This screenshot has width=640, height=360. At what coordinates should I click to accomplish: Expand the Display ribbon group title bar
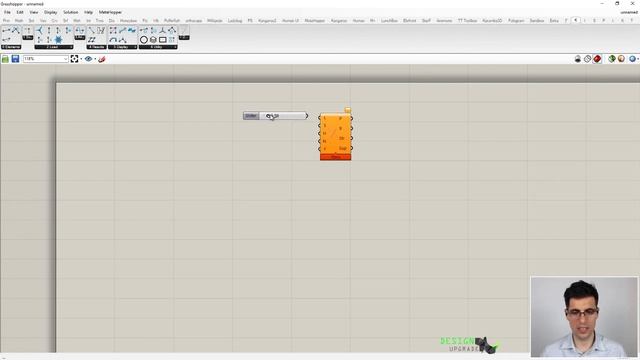pyautogui.click(x=122, y=47)
